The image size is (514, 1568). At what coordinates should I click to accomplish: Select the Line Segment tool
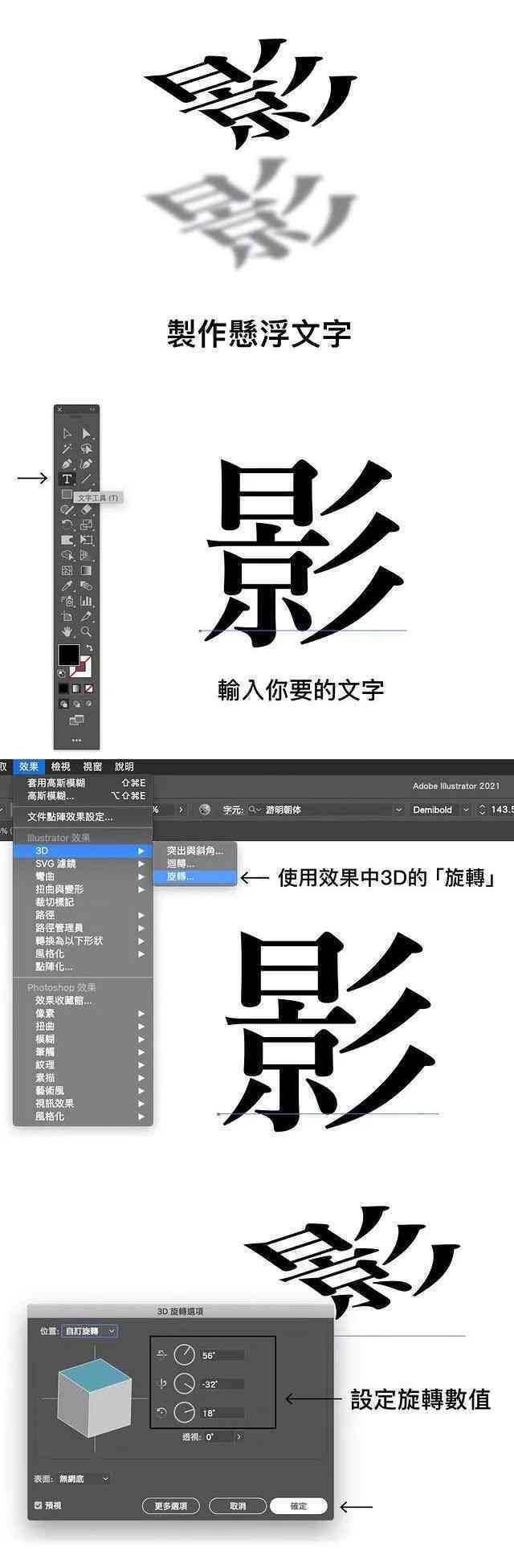(86, 479)
